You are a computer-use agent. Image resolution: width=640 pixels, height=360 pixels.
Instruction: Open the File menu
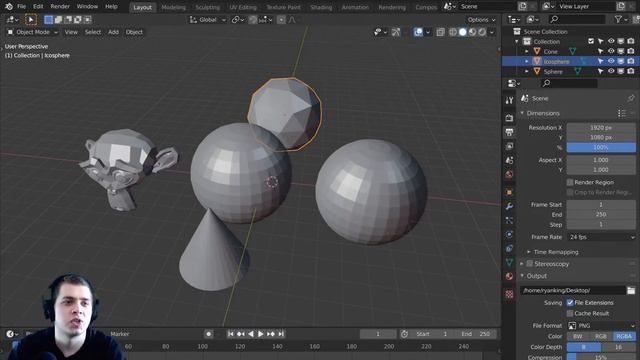22,7
